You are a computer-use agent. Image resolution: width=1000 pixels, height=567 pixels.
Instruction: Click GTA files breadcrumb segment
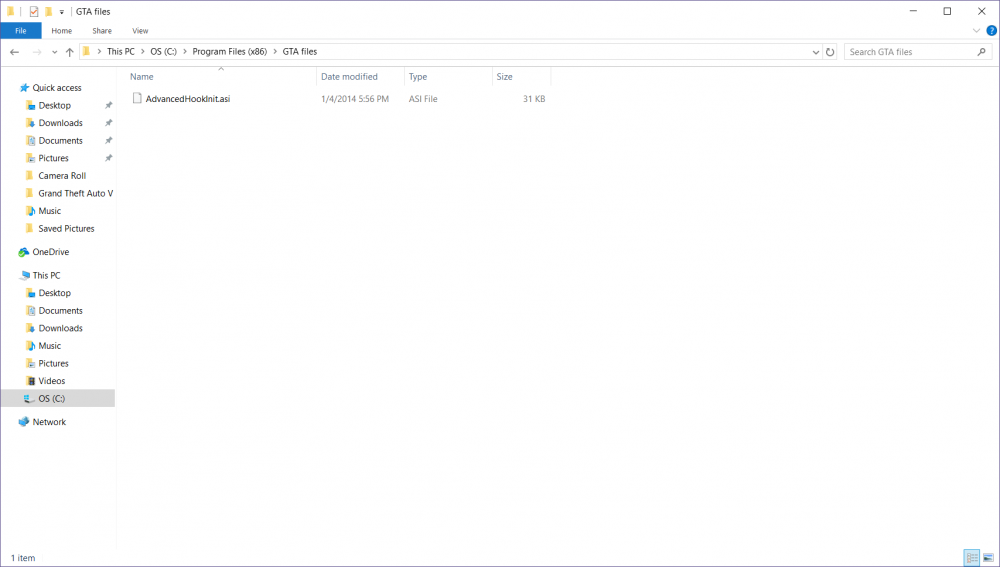tap(300, 52)
